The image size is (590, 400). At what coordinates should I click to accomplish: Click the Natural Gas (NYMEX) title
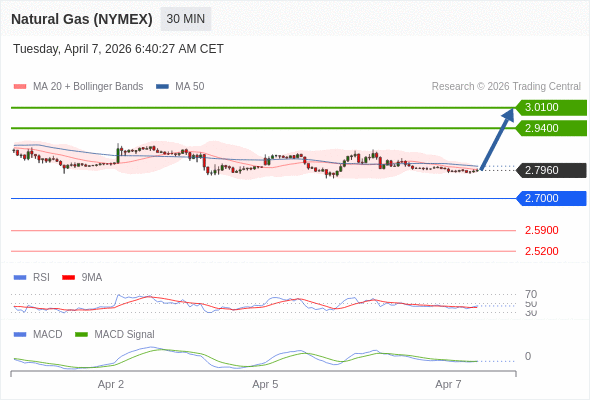tap(82, 19)
